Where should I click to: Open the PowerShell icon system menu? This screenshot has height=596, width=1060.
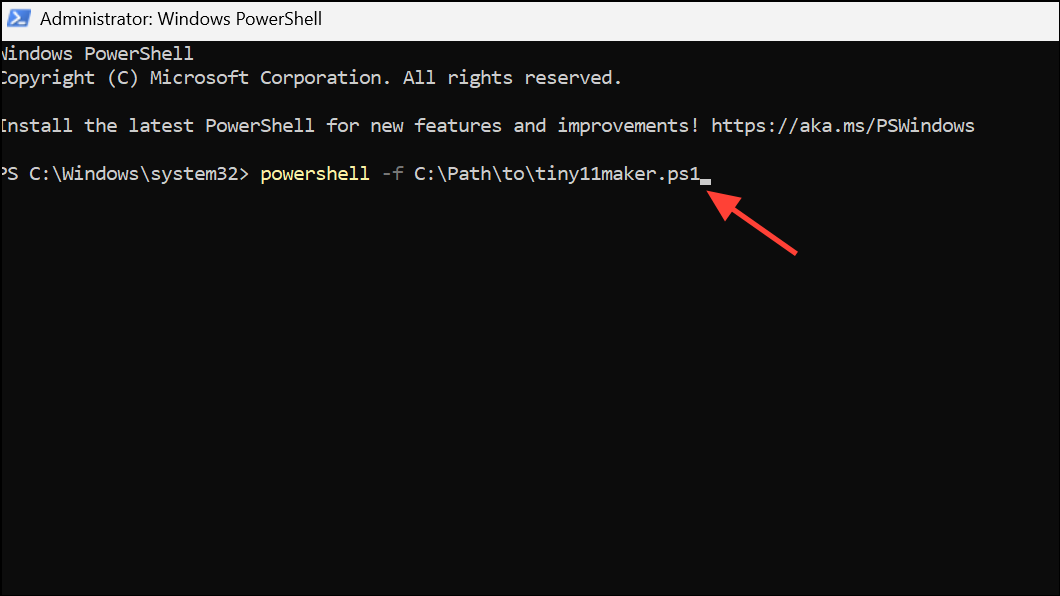tap(18, 18)
